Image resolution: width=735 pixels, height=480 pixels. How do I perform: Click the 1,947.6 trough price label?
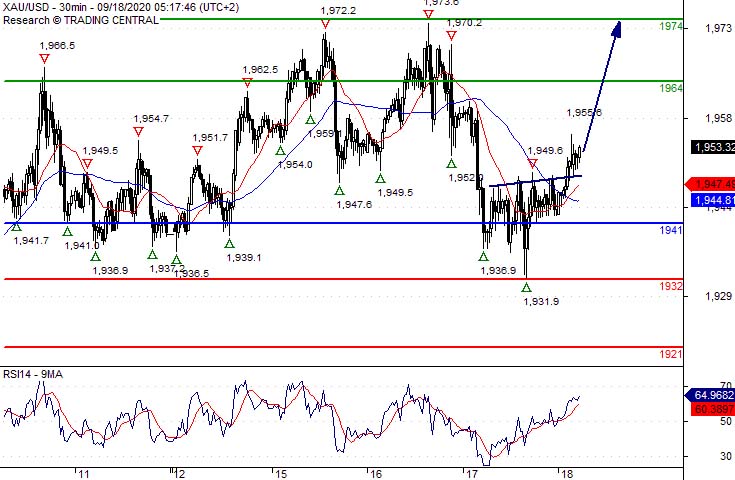pyautogui.click(x=354, y=204)
